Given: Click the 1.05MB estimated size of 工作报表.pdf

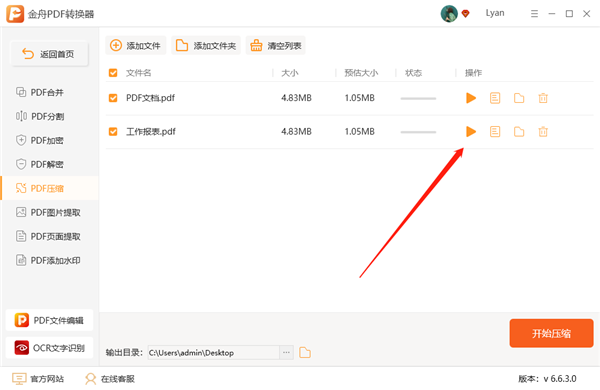Looking at the screenshot, I should pos(359,132).
